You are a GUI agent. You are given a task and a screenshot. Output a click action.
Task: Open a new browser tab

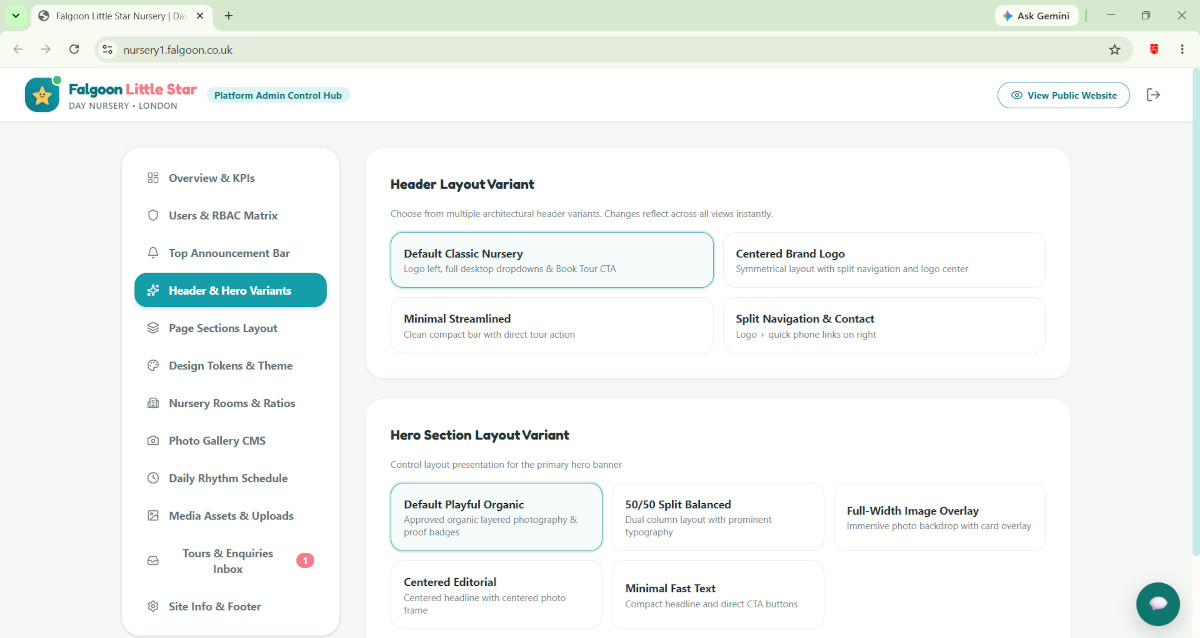[x=229, y=16]
